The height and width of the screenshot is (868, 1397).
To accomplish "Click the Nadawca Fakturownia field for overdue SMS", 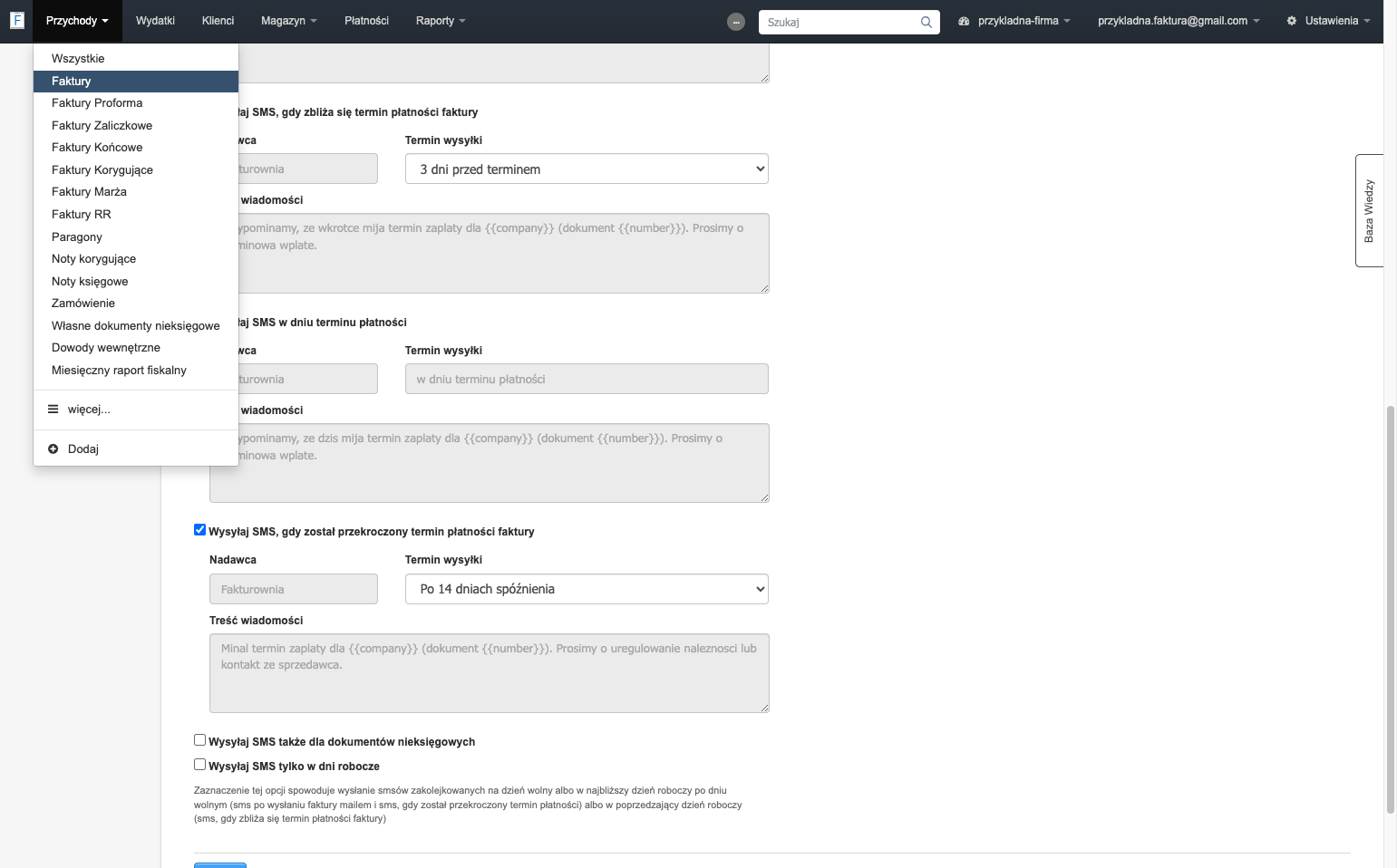I will coord(294,589).
